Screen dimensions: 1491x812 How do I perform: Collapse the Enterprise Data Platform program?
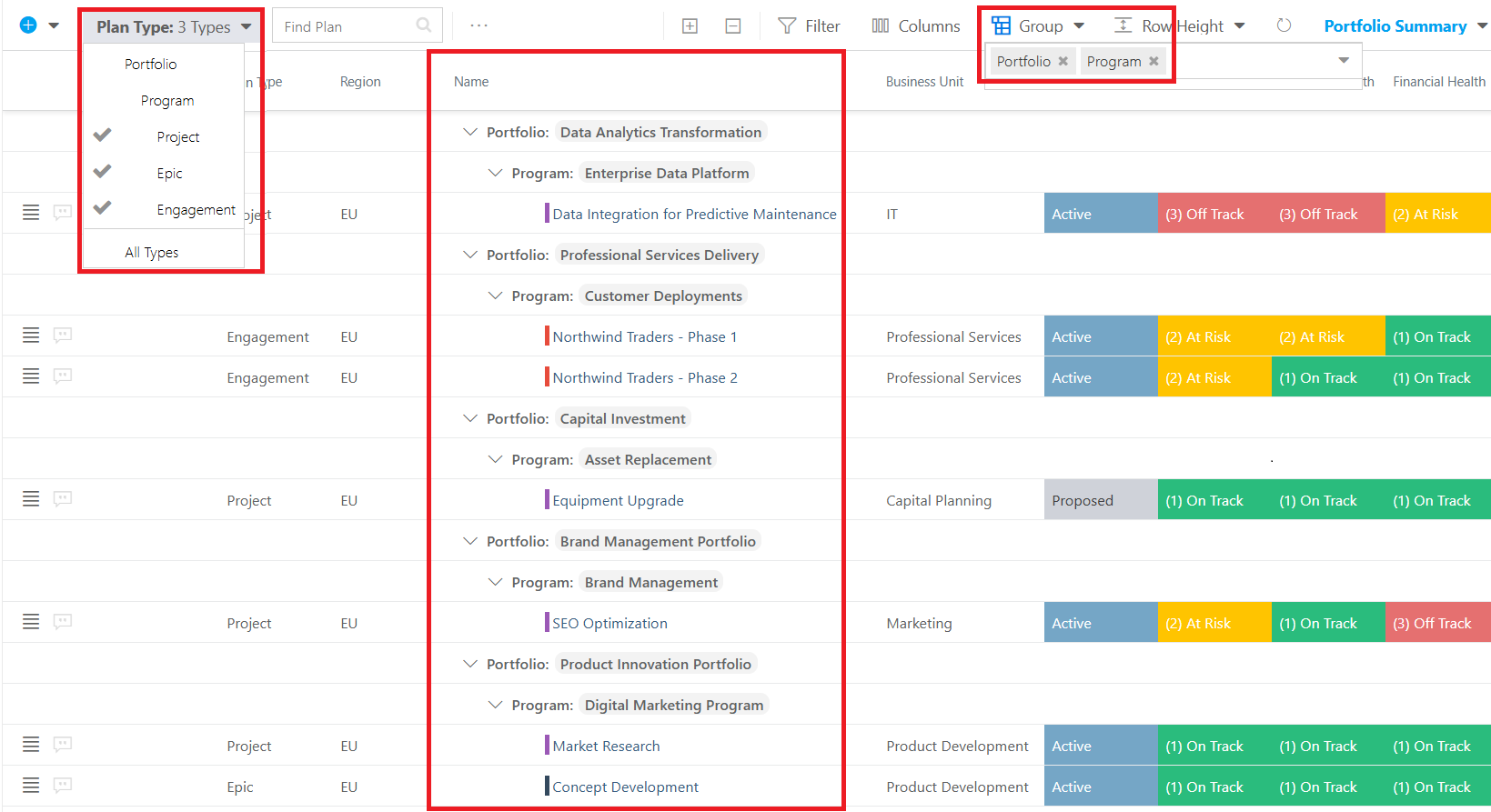[495, 173]
